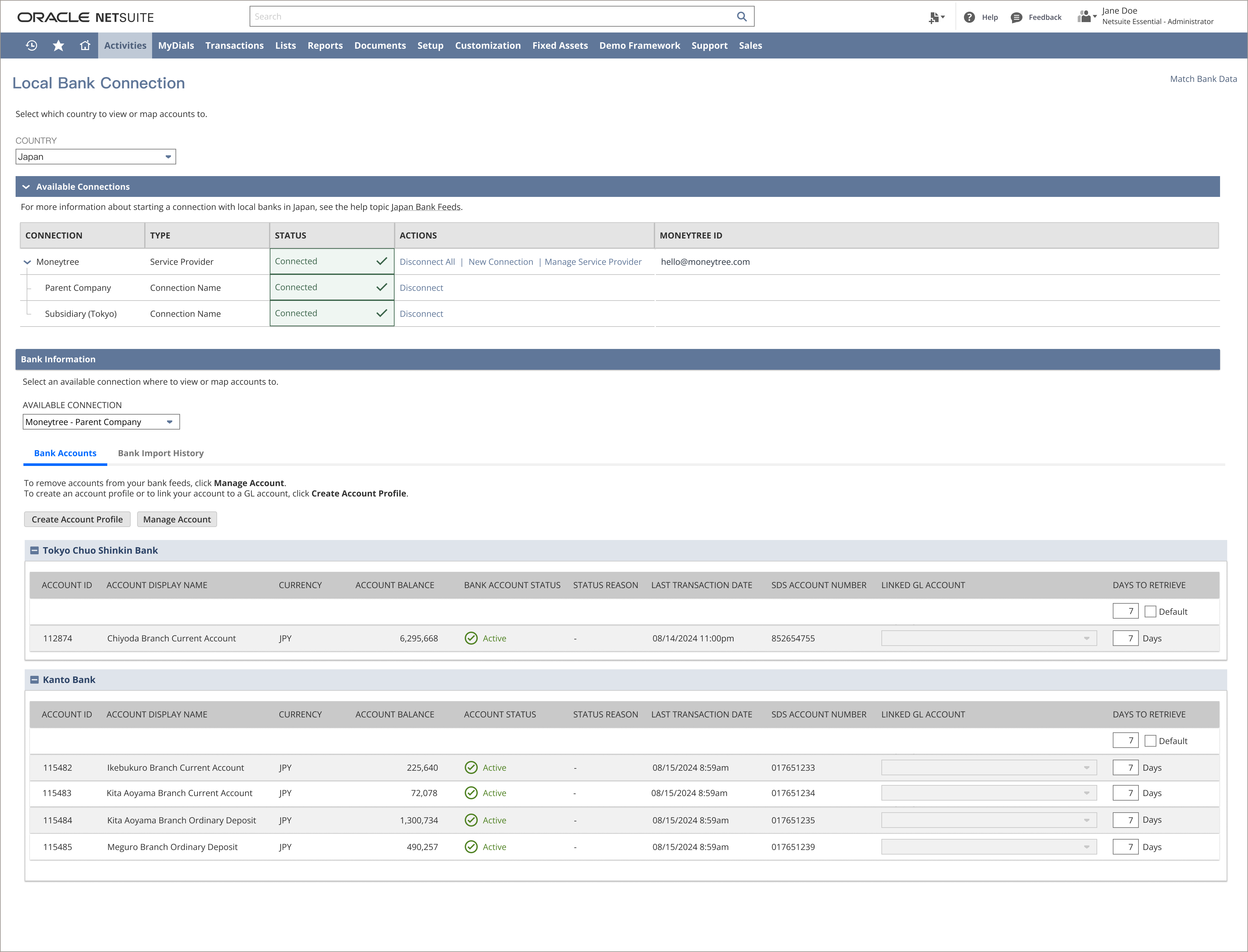1248x952 pixels.
Task: Open the Japan Bank Feeds help link
Action: tap(426, 207)
